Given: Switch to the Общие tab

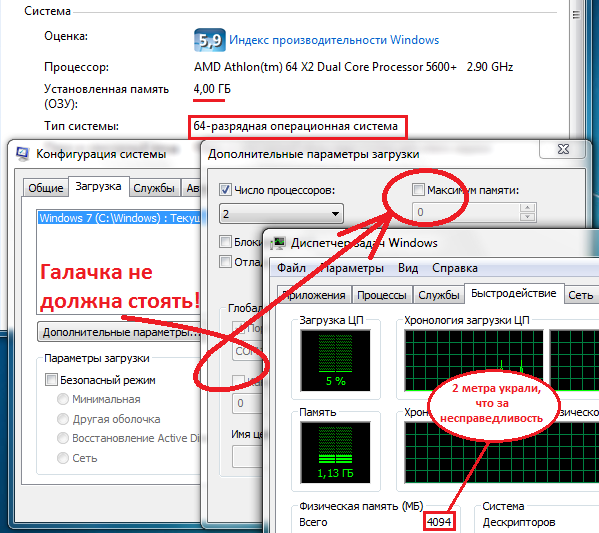Looking at the screenshot, I should tap(45, 188).
